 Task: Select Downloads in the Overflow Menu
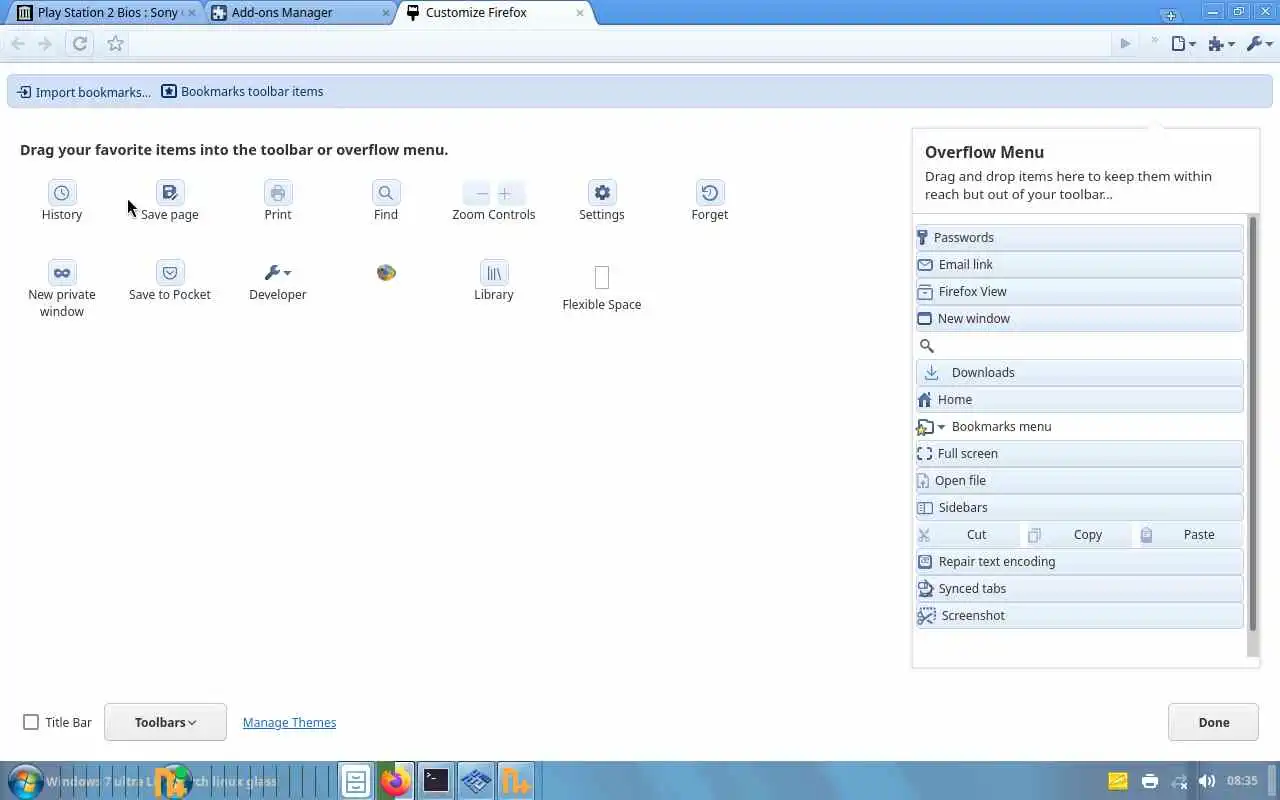(1079, 372)
